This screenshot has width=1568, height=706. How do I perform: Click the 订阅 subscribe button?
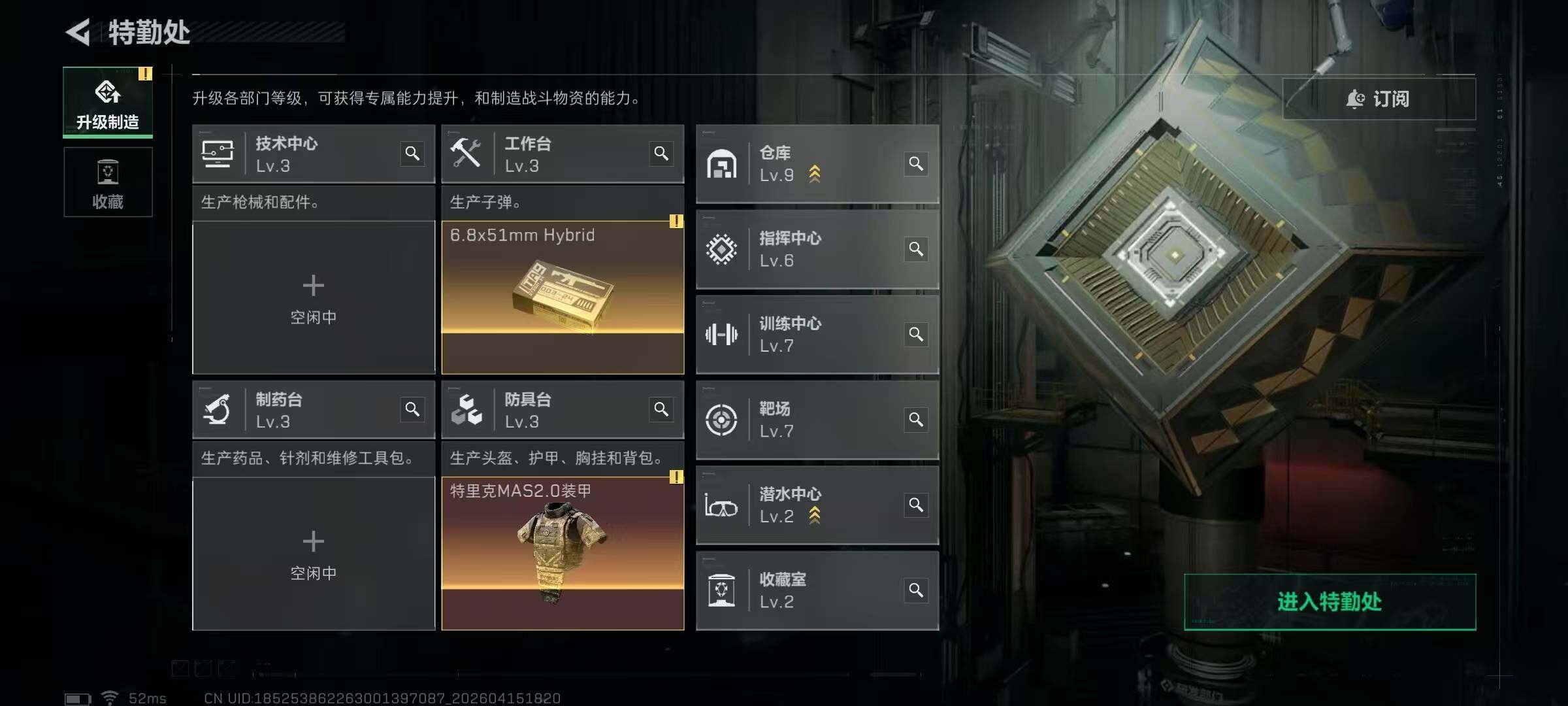[1379, 99]
